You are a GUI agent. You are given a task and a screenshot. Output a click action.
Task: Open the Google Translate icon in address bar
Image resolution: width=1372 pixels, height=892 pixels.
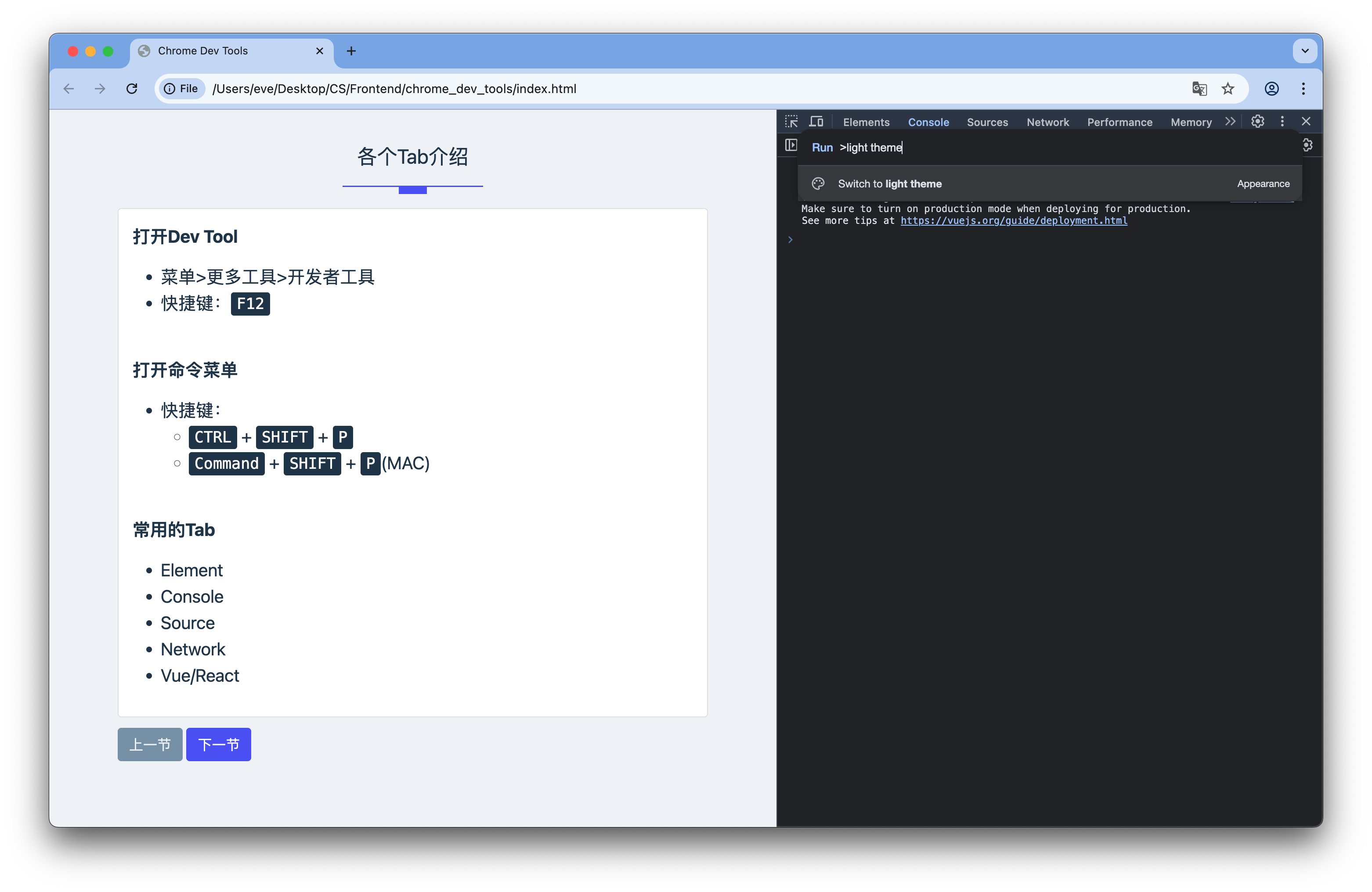click(x=1200, y=89)
